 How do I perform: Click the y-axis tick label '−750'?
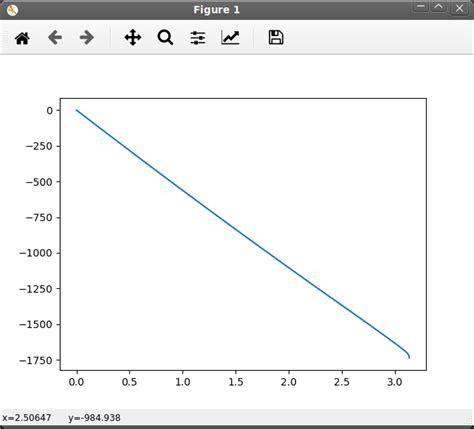(39, 218)
